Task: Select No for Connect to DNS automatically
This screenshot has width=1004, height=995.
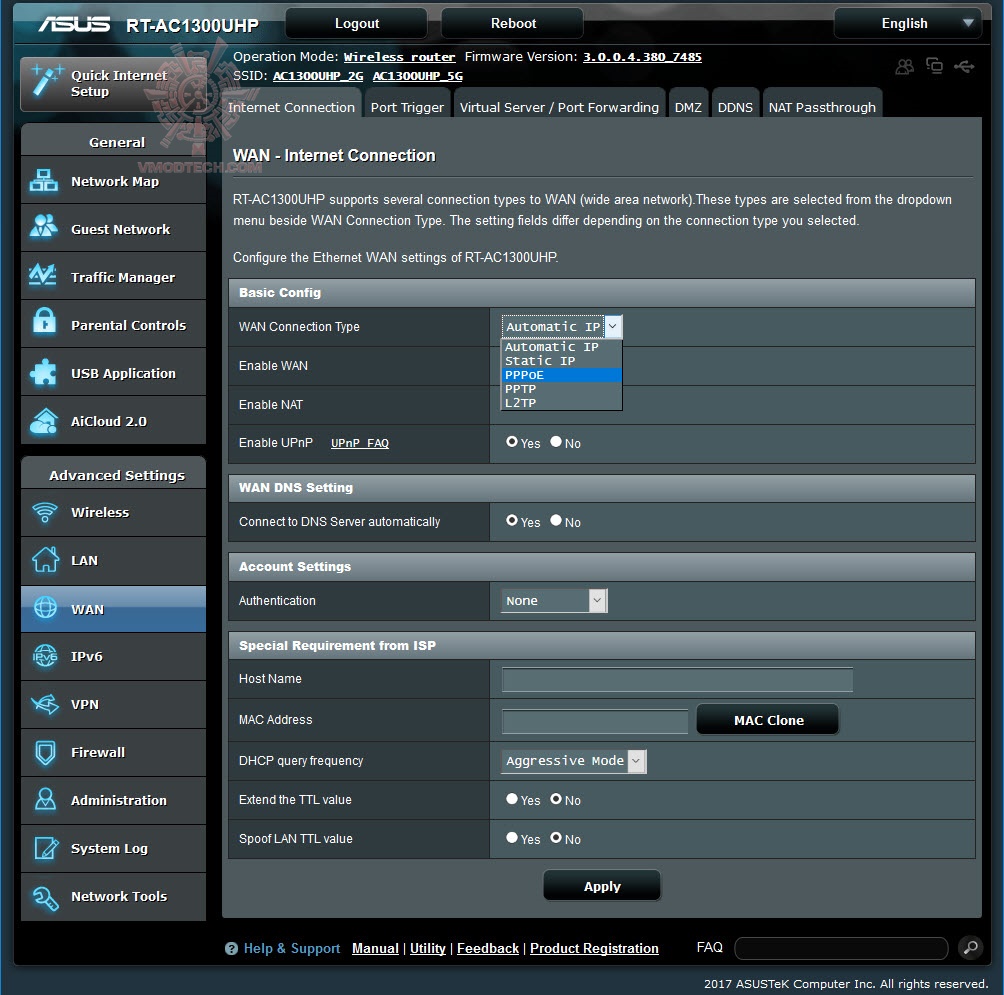Action: (x=556, y=520)
